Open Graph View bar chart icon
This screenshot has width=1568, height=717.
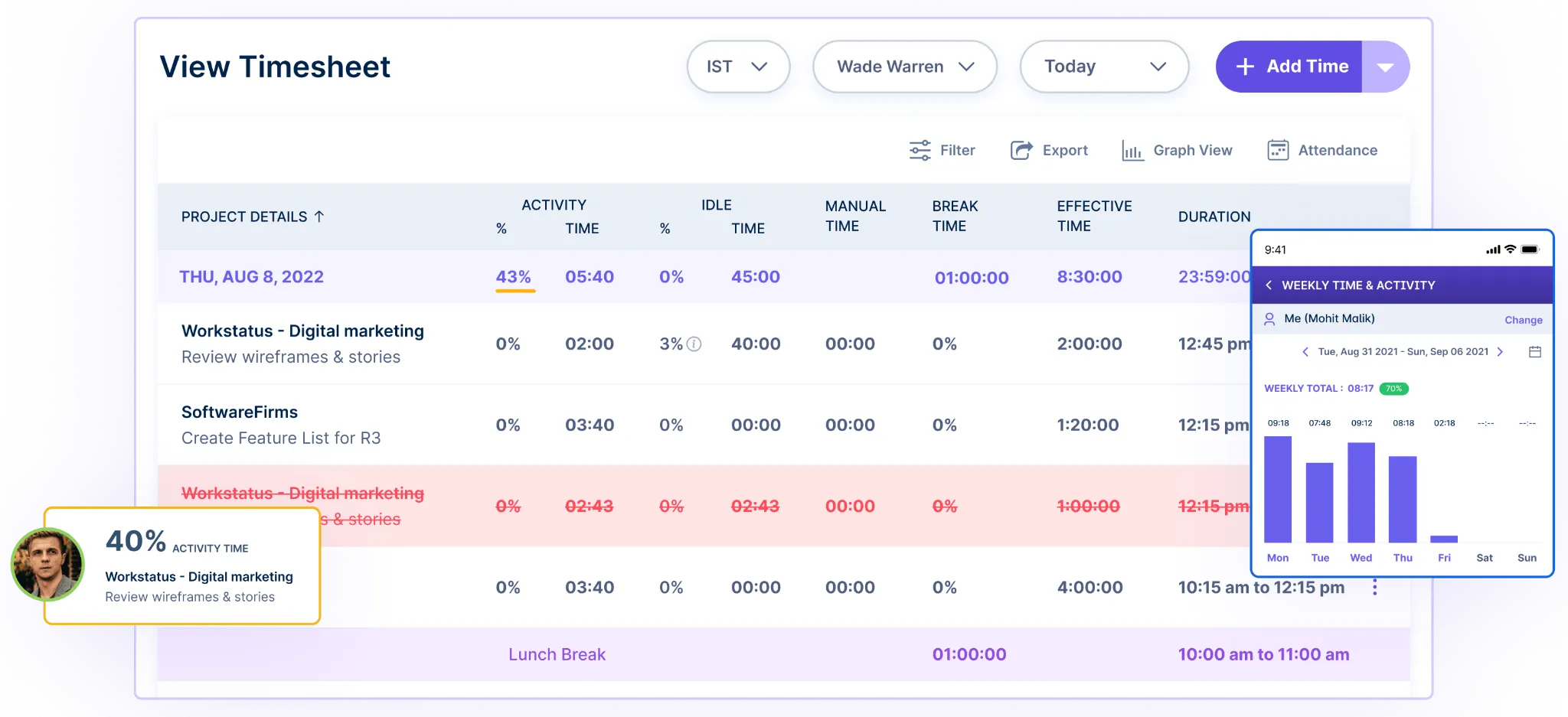click(1132, 151)
